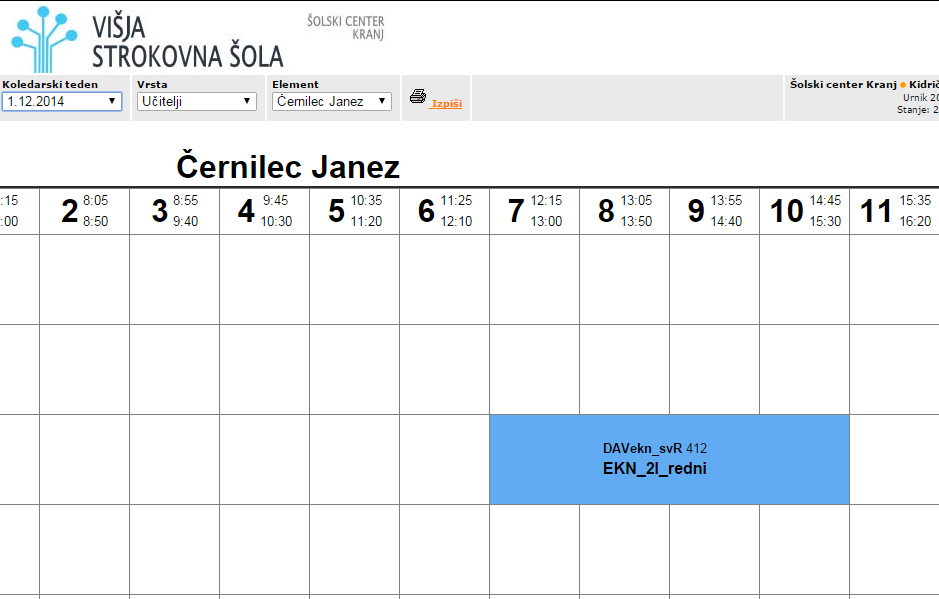Click period 9 header 13:55–14:40
939x599 pixels.
tap(714, 211)
